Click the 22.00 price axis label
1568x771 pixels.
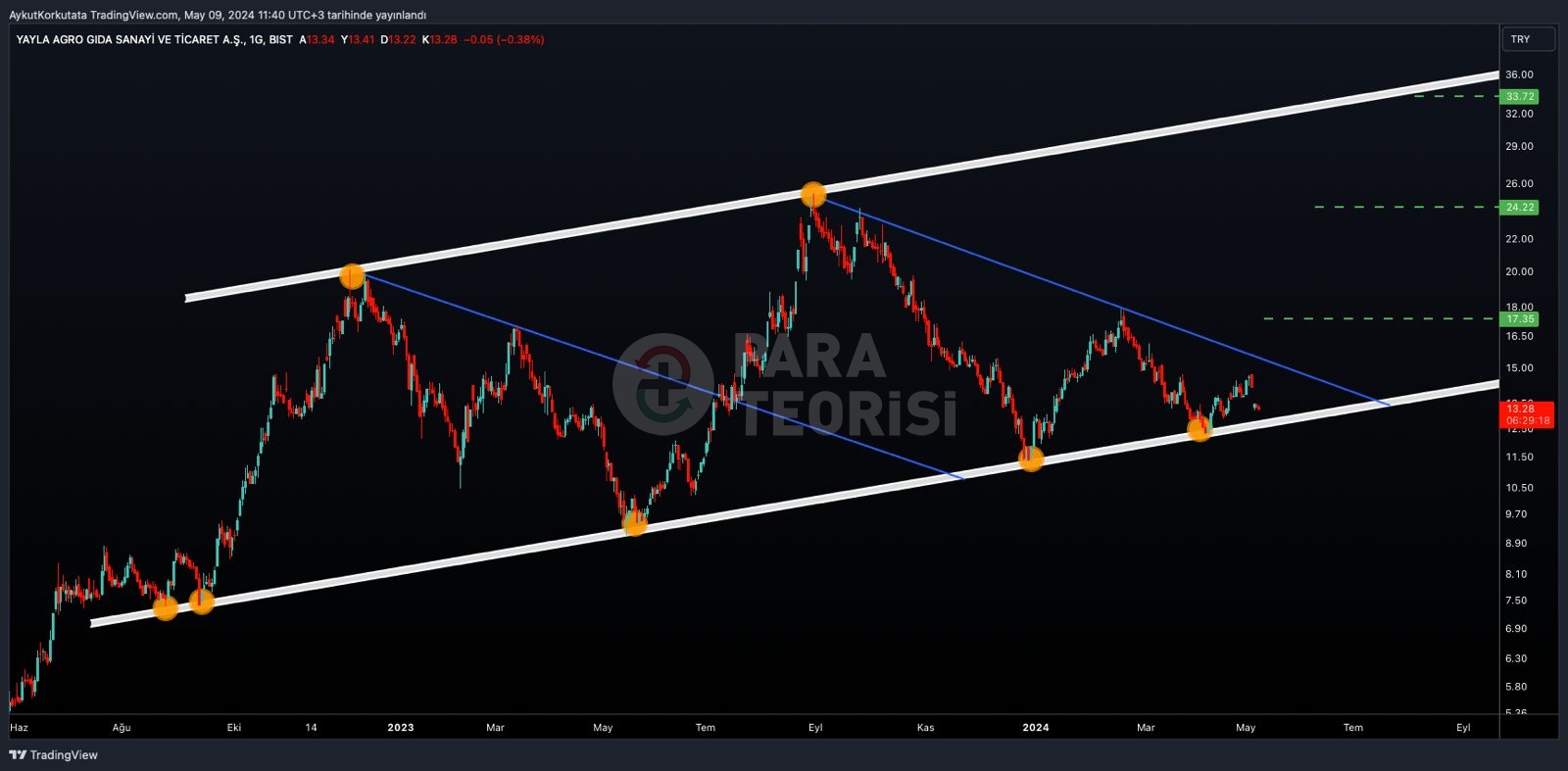pyautogui.click(x=1519, y=239)
